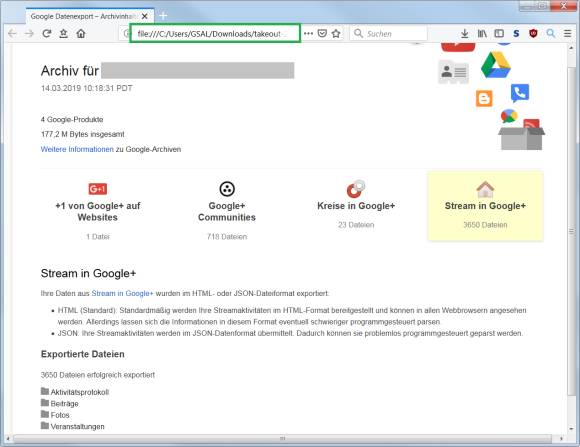Save page to Pocket icon
Screen dimensions: 580x447
(322, 34)
